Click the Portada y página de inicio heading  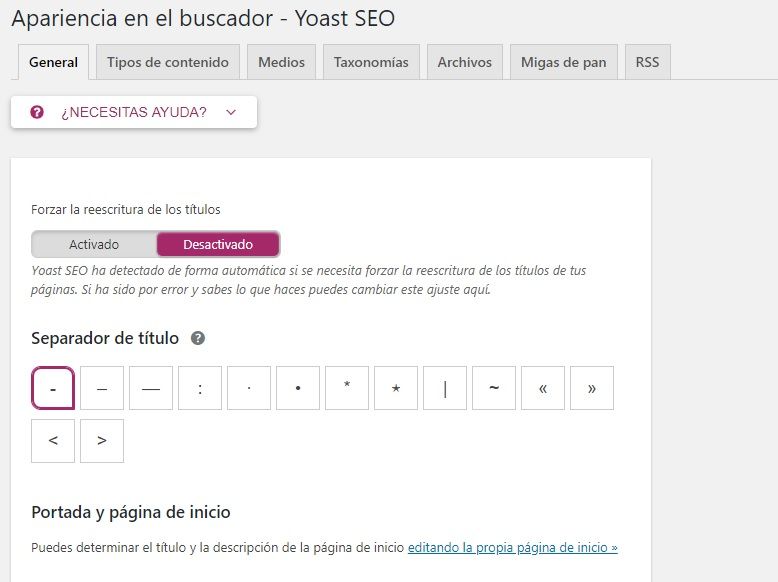131,512
